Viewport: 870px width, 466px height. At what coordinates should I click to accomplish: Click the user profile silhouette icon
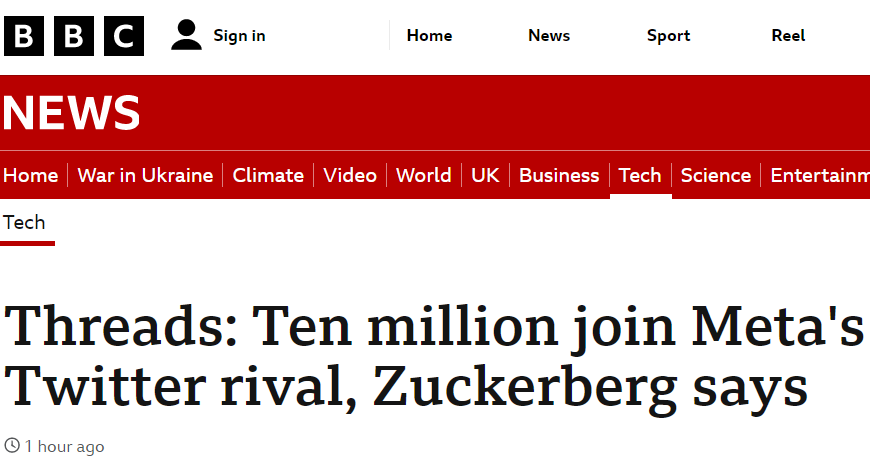click(x=186, y=36)
